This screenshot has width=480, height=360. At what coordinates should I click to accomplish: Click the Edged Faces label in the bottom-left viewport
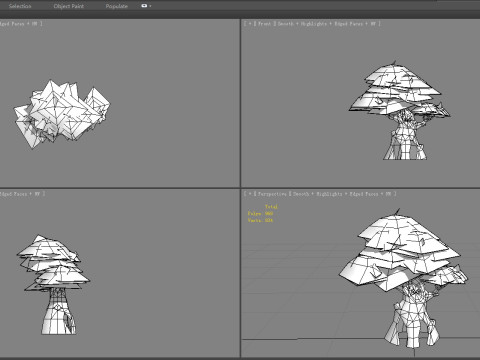[x=13, y=194]
